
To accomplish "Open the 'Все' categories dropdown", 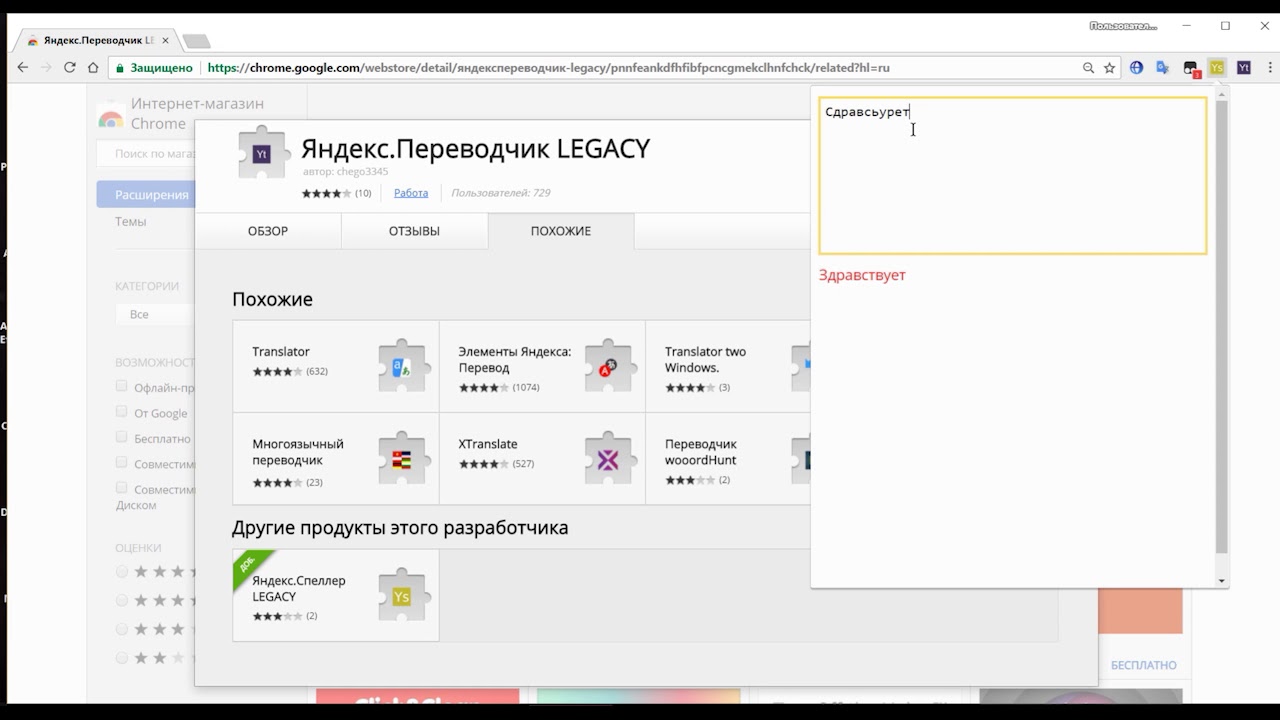I will pyautogui.click(x=155, y=314).
